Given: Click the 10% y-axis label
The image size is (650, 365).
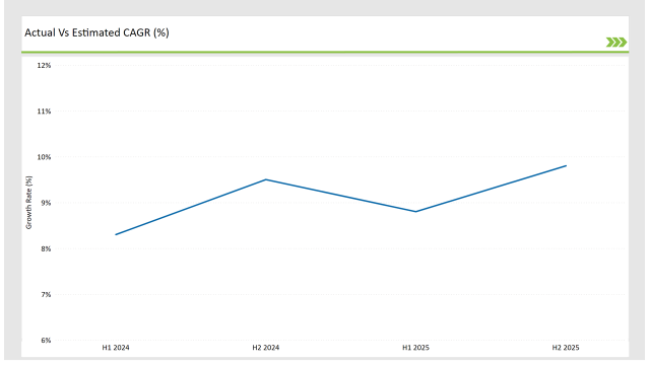Looking at the screenshot, I should (x=44, y=157).
